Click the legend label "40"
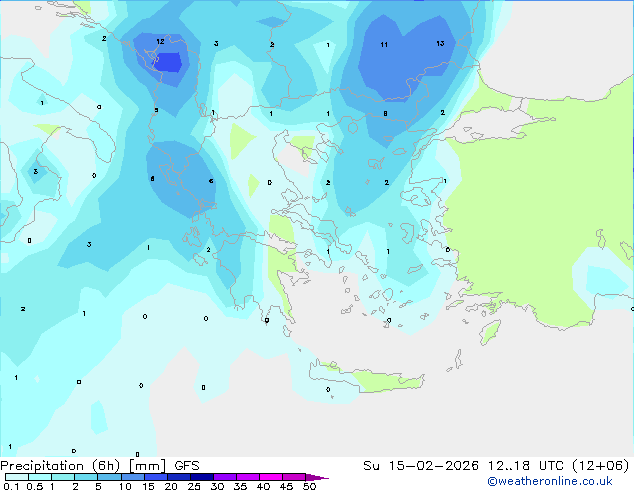 263,486
